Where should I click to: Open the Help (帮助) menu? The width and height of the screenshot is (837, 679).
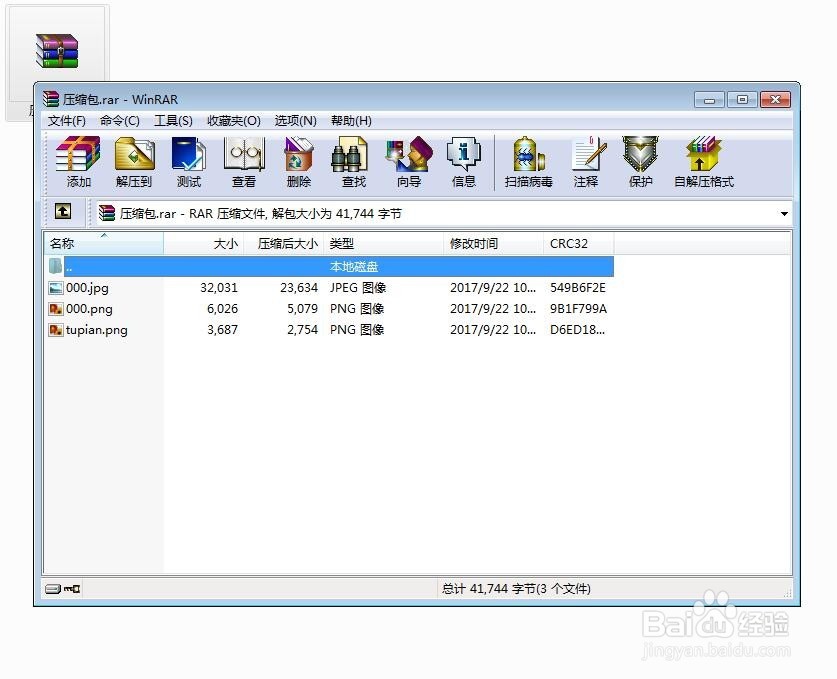(351, 121)
